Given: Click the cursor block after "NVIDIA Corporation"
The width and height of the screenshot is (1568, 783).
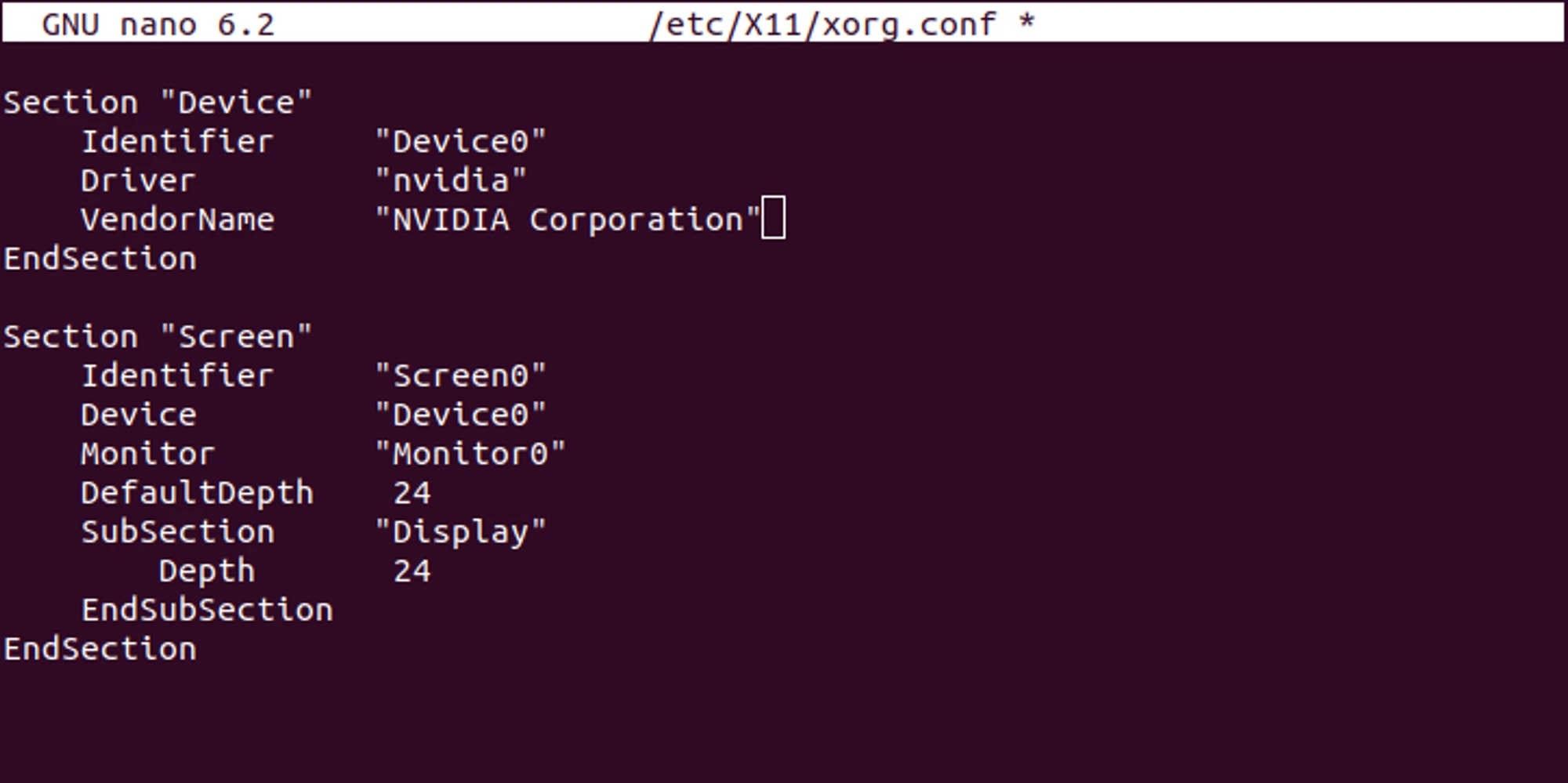Looking at the screenshot, I should [x=773, y=218].
